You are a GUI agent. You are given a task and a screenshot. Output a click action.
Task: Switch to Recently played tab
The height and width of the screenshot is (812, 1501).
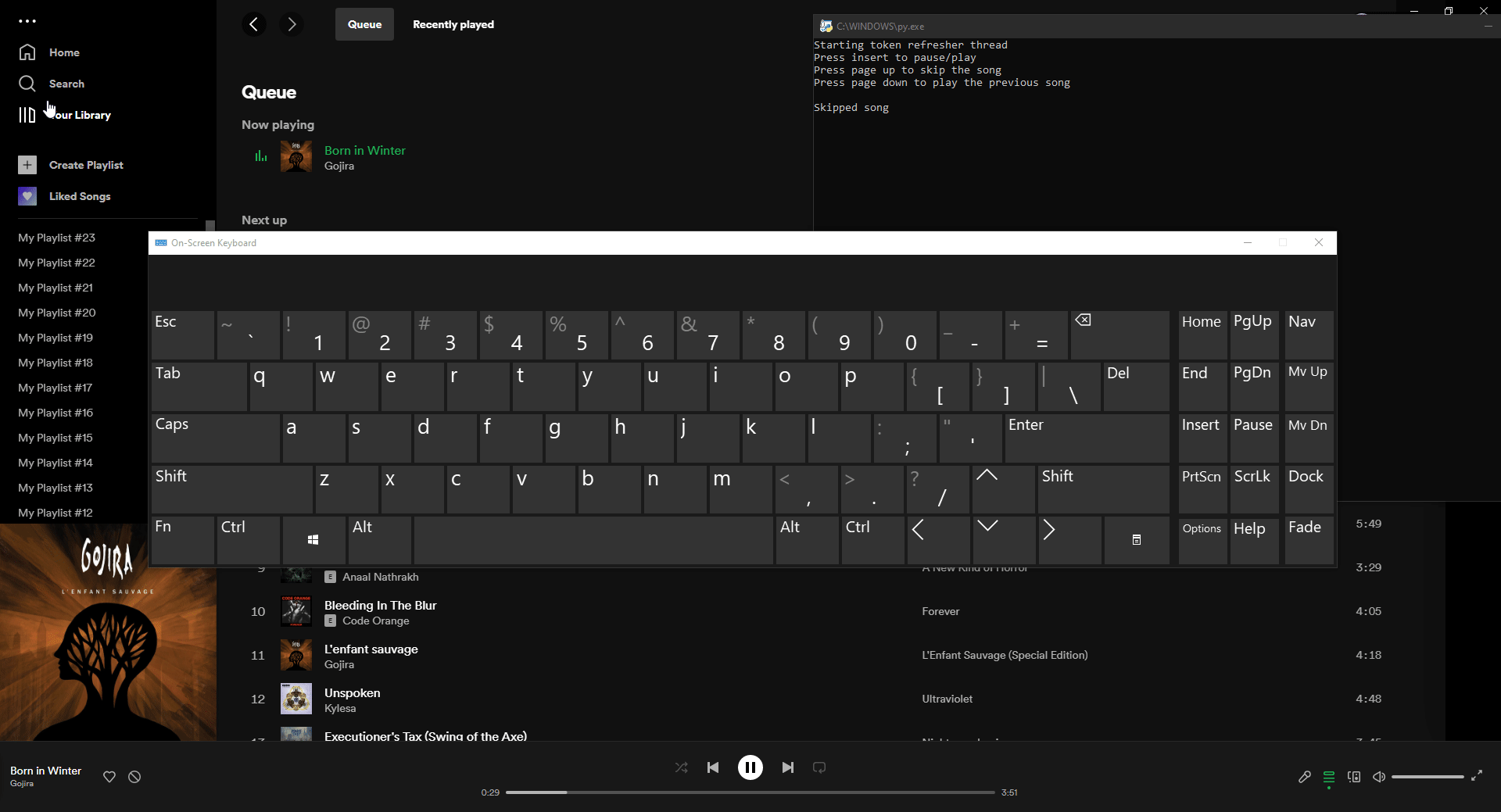point(453,24)
